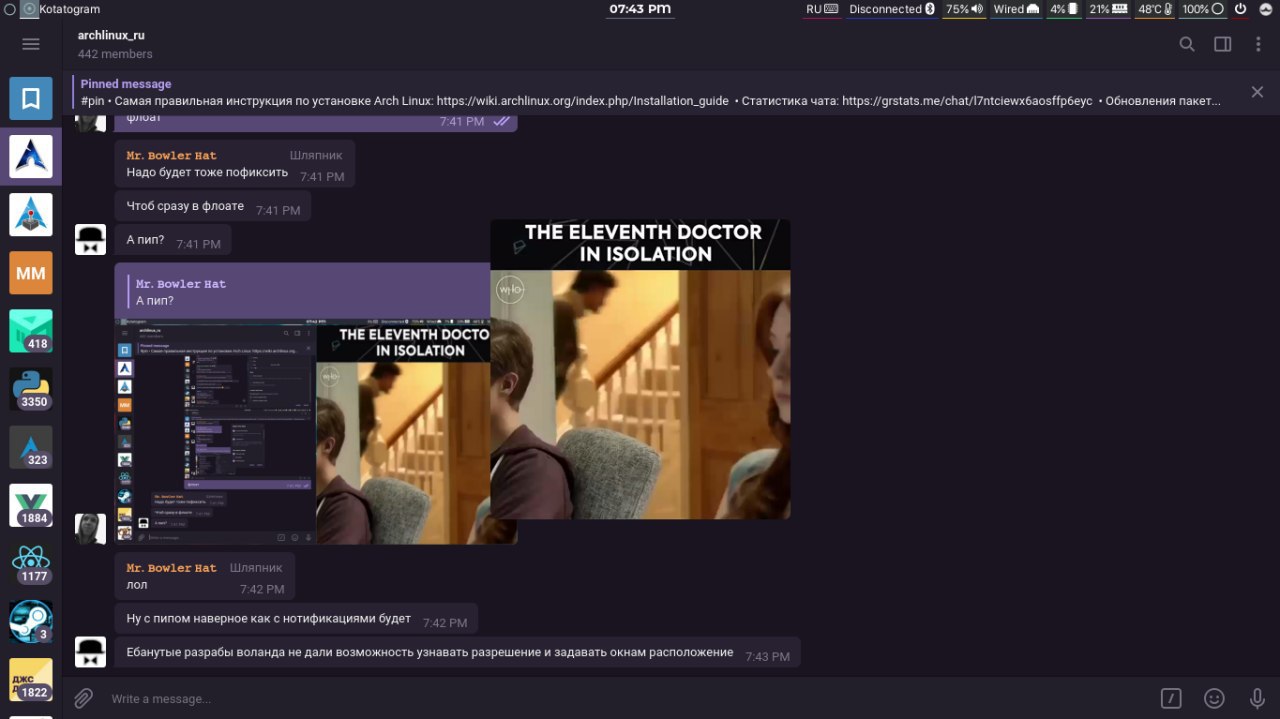Click the 07:43 pm clock
Viewport: 1280px width, 719px height.
click(x=640, y=9)
